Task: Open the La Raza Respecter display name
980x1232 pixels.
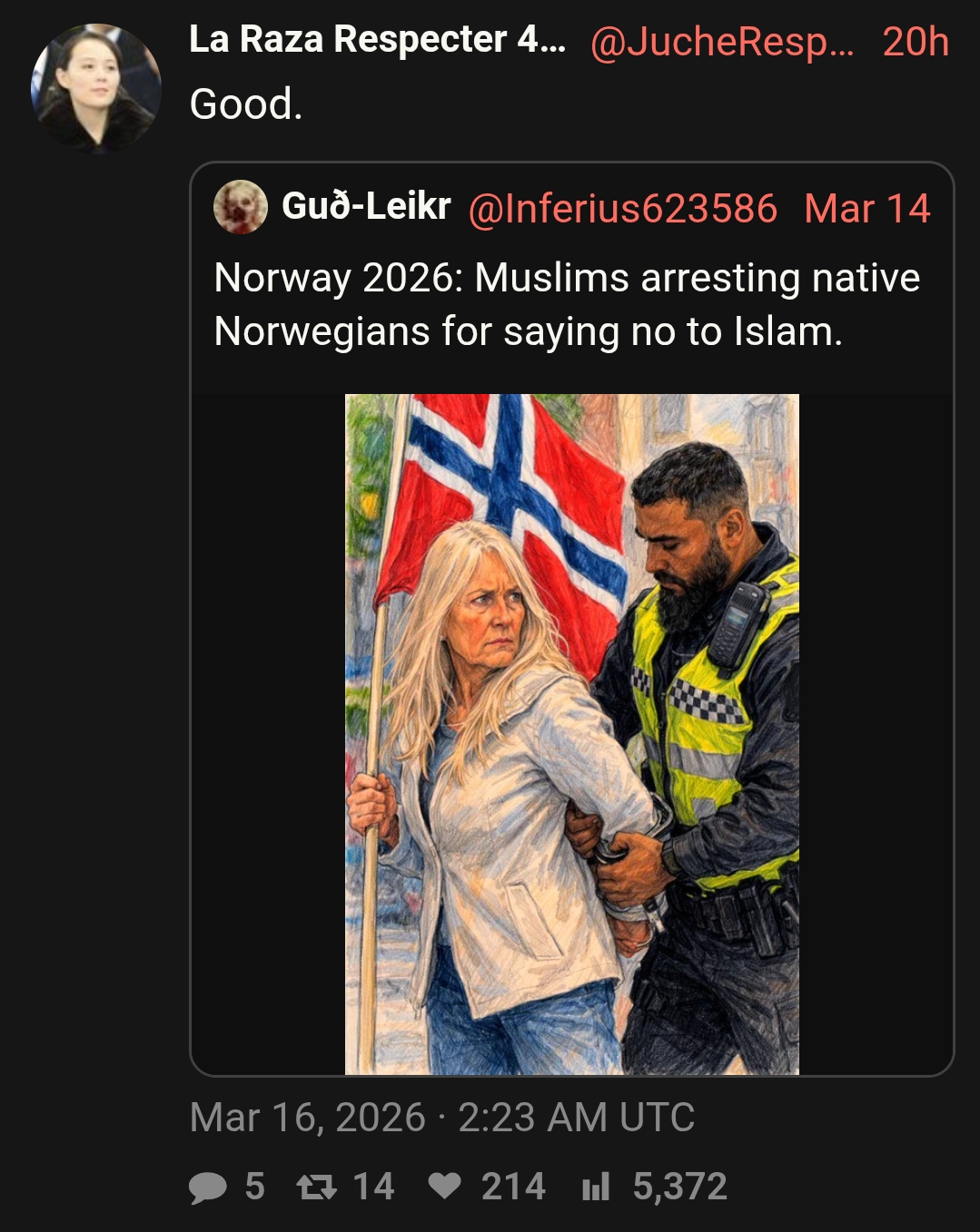Action: (x=377, y=40)
